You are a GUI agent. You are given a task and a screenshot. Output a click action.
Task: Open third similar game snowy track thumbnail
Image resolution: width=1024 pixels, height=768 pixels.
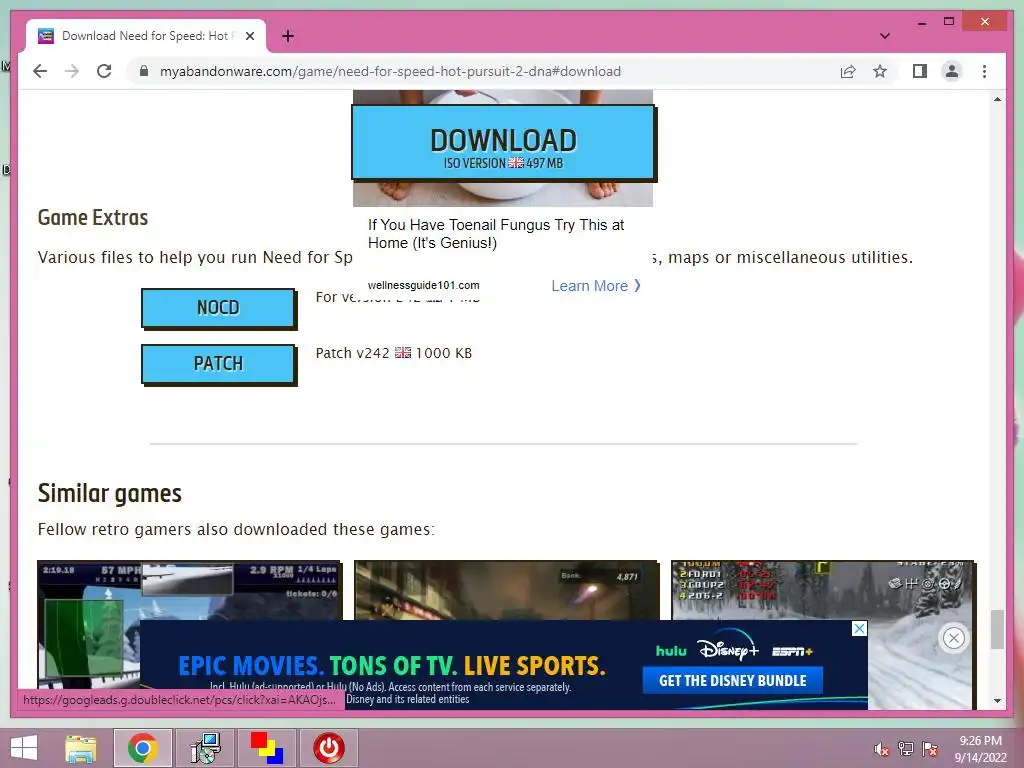pos(823,590)
